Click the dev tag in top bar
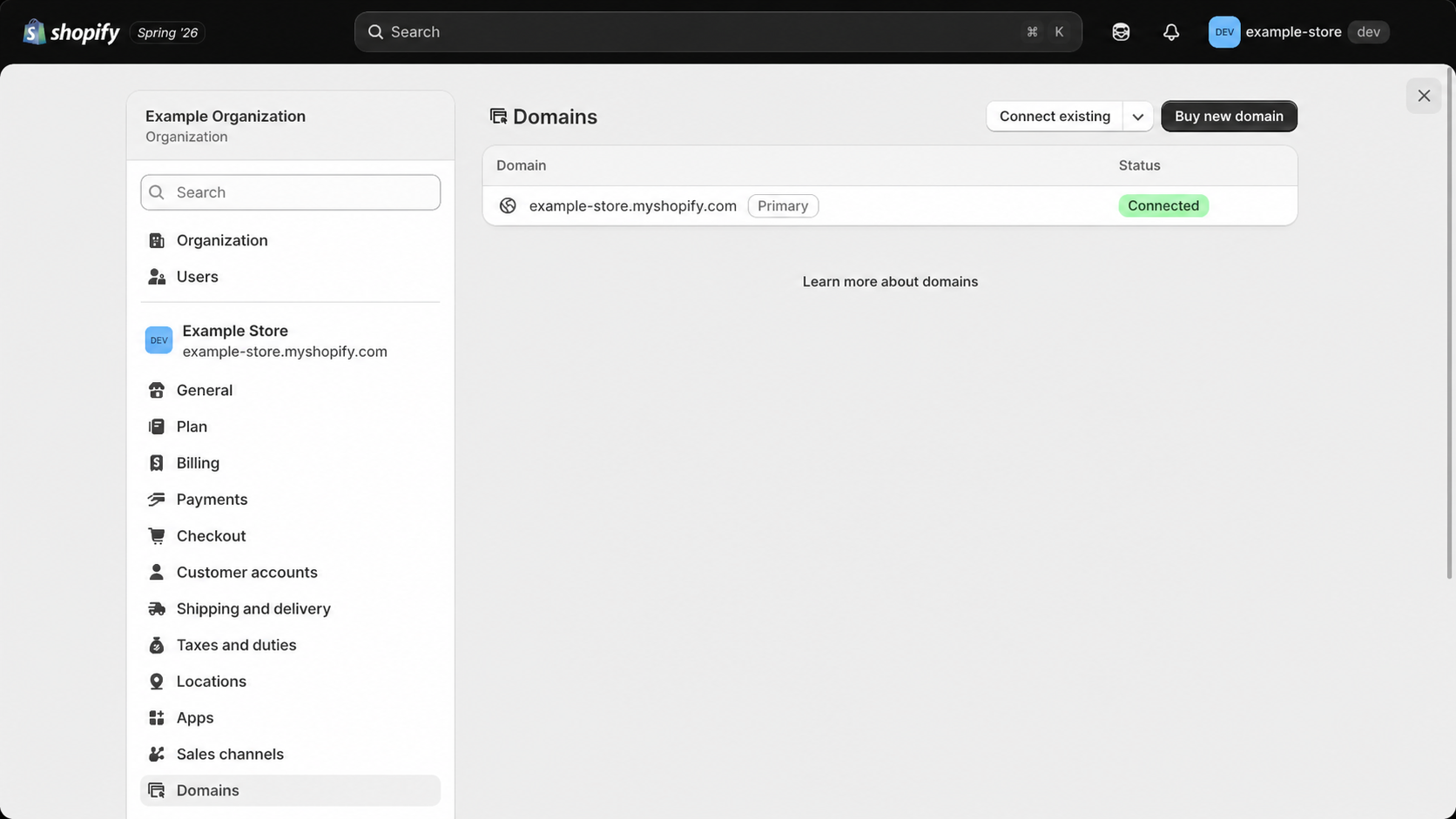 [x=1368, y=32]
